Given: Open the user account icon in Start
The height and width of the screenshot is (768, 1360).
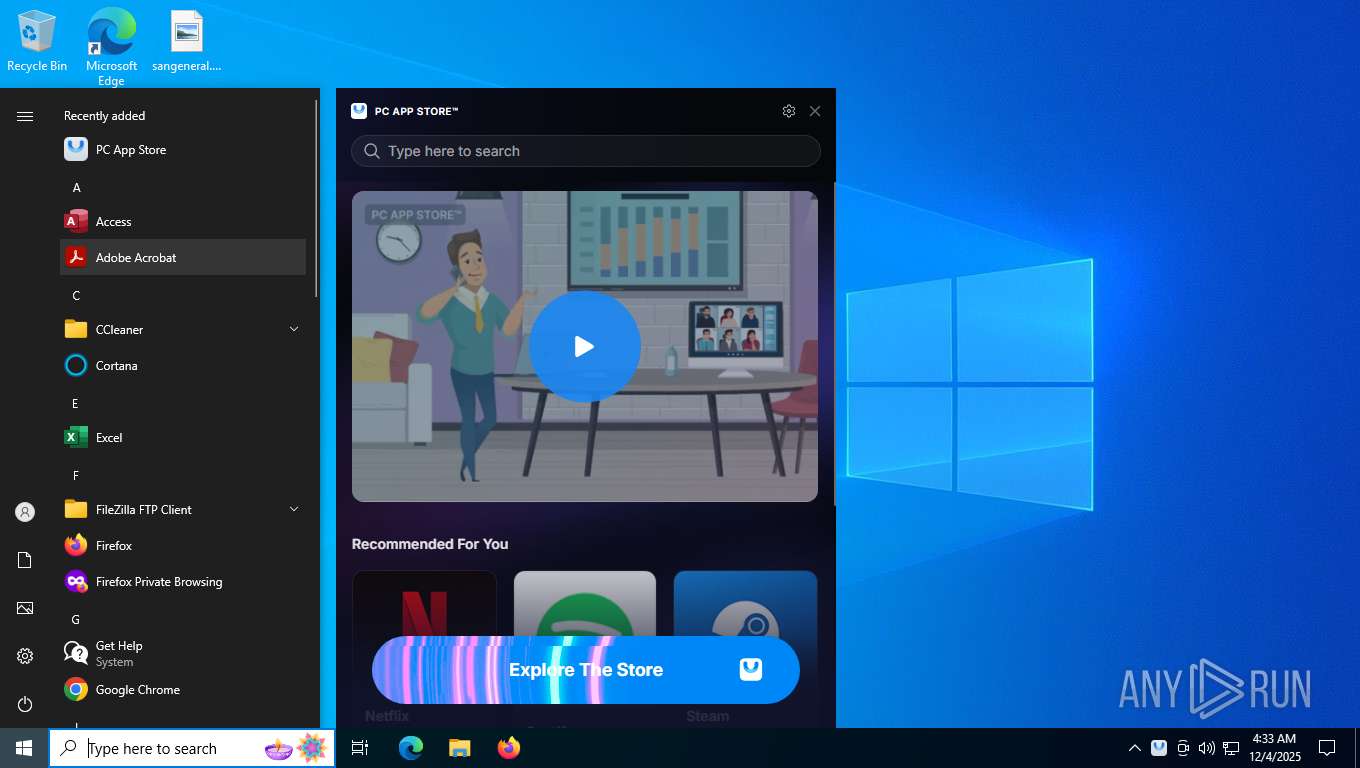Looking at the screenshot, I should point(25,512).
